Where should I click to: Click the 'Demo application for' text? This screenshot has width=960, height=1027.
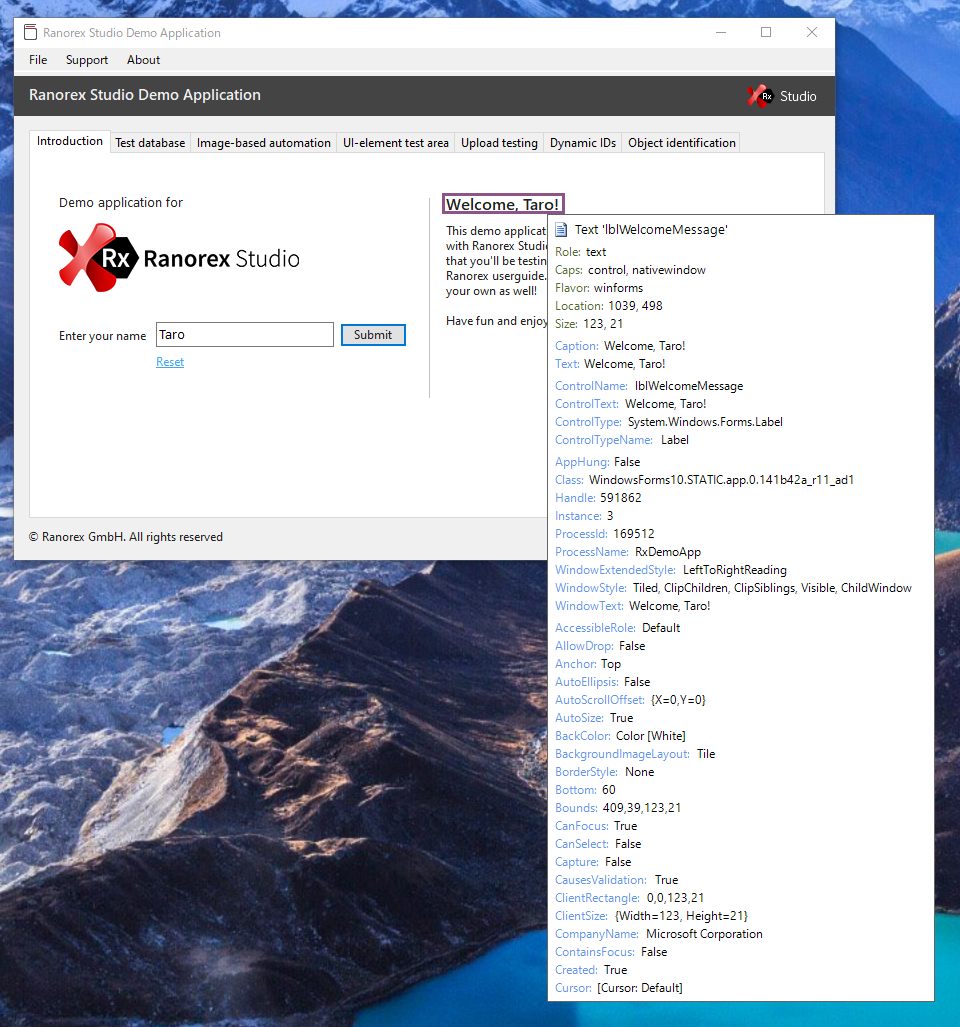point(121,202)
